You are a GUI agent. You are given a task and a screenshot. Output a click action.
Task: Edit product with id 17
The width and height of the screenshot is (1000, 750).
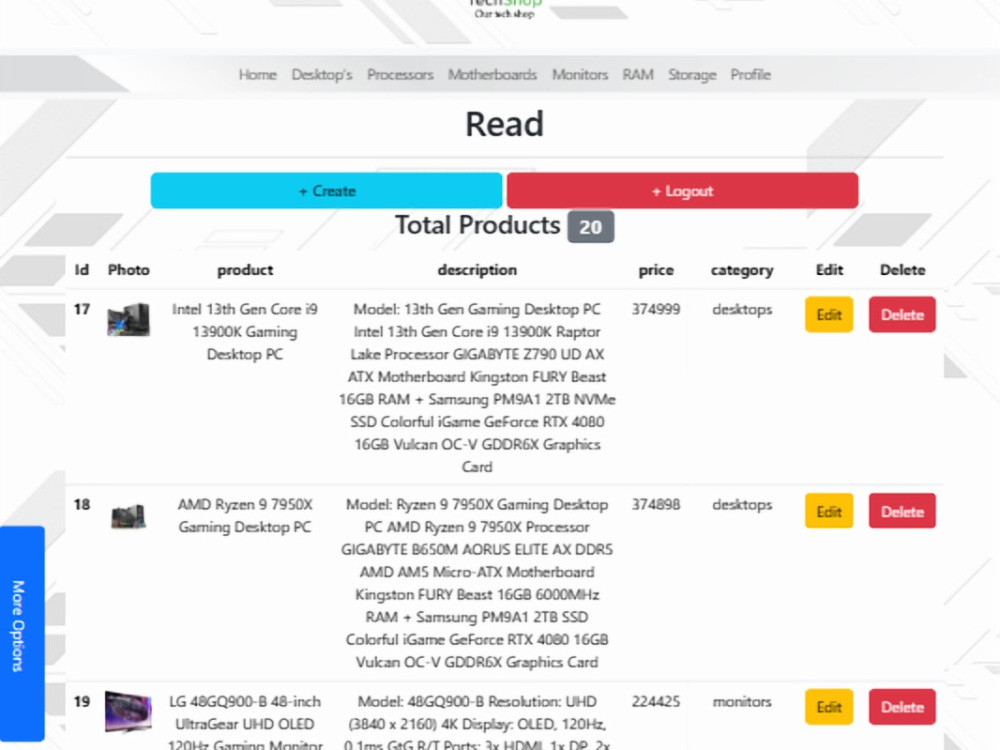click(x=828, y=314)
